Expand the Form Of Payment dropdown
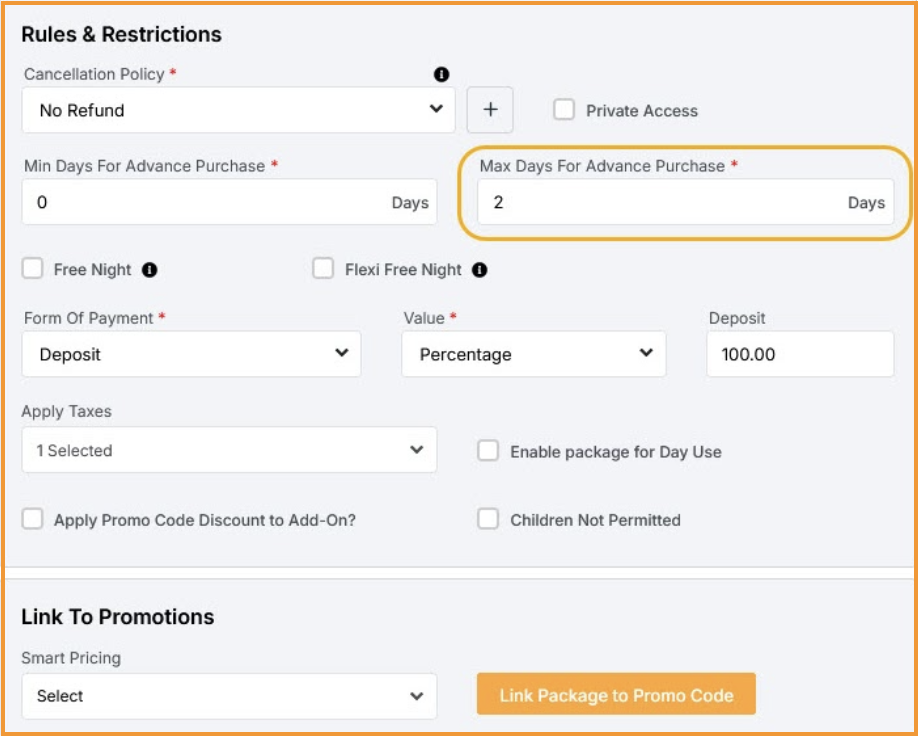Image resolution: width=918 pixels, height=736 pixels. click(191, 354)
